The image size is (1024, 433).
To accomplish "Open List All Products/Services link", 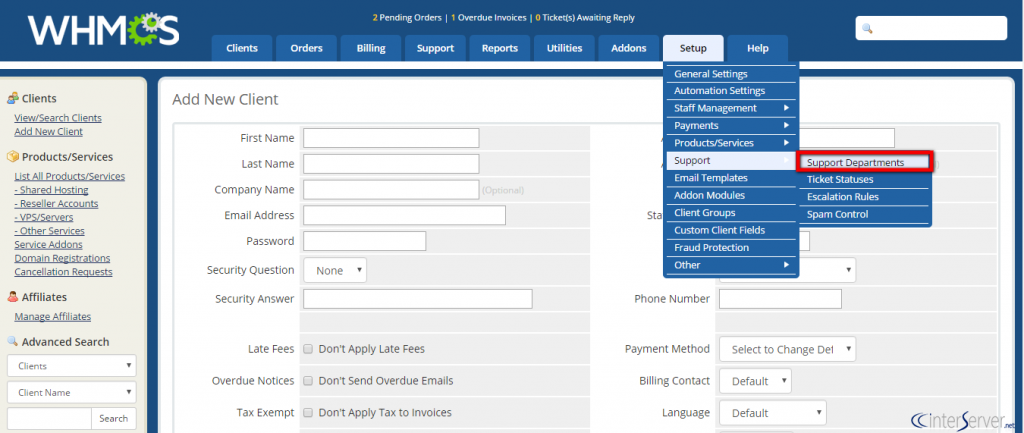I will [70, 176].
